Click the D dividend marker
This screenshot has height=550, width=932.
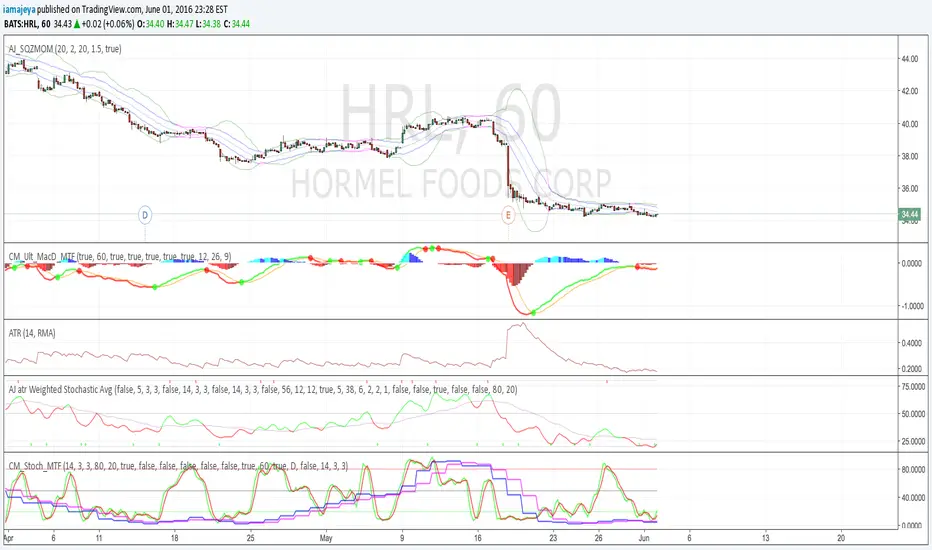click(145, 215)
